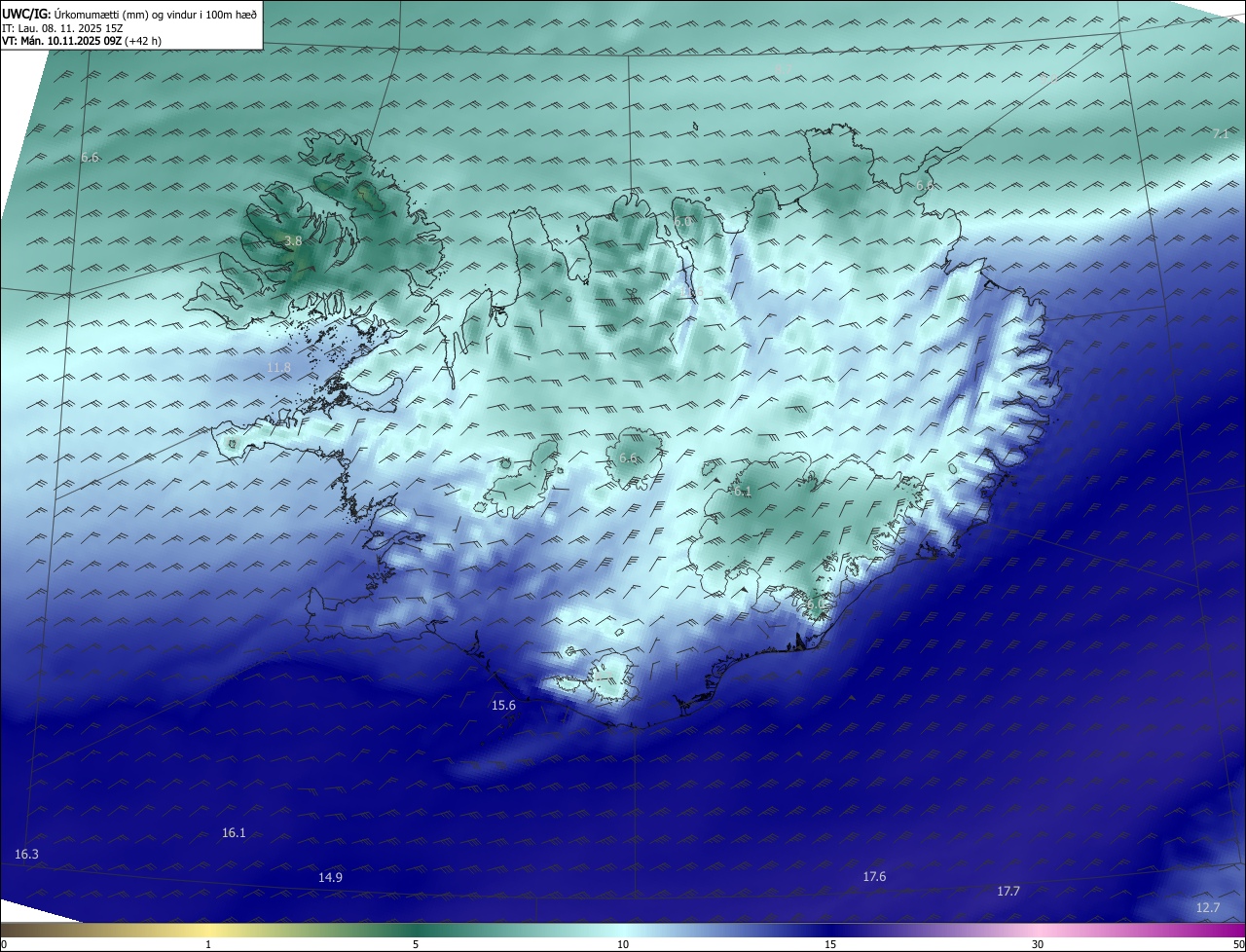Click the color scale tick labeled 1
The height and width of the screenshot is (952, 1246).
(208, 944)
